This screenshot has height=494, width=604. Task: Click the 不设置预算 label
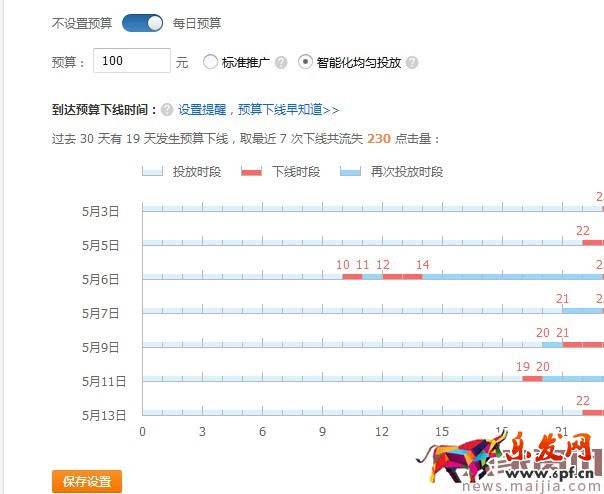point(82,22)
